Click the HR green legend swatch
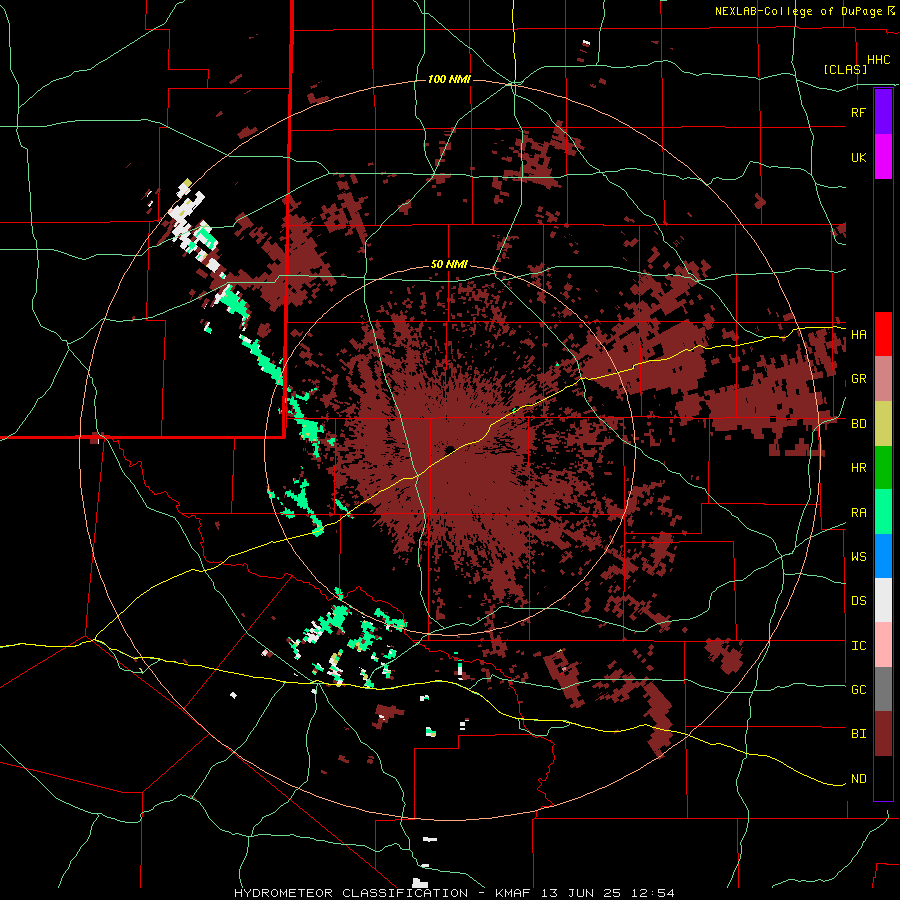 [883, 468]
